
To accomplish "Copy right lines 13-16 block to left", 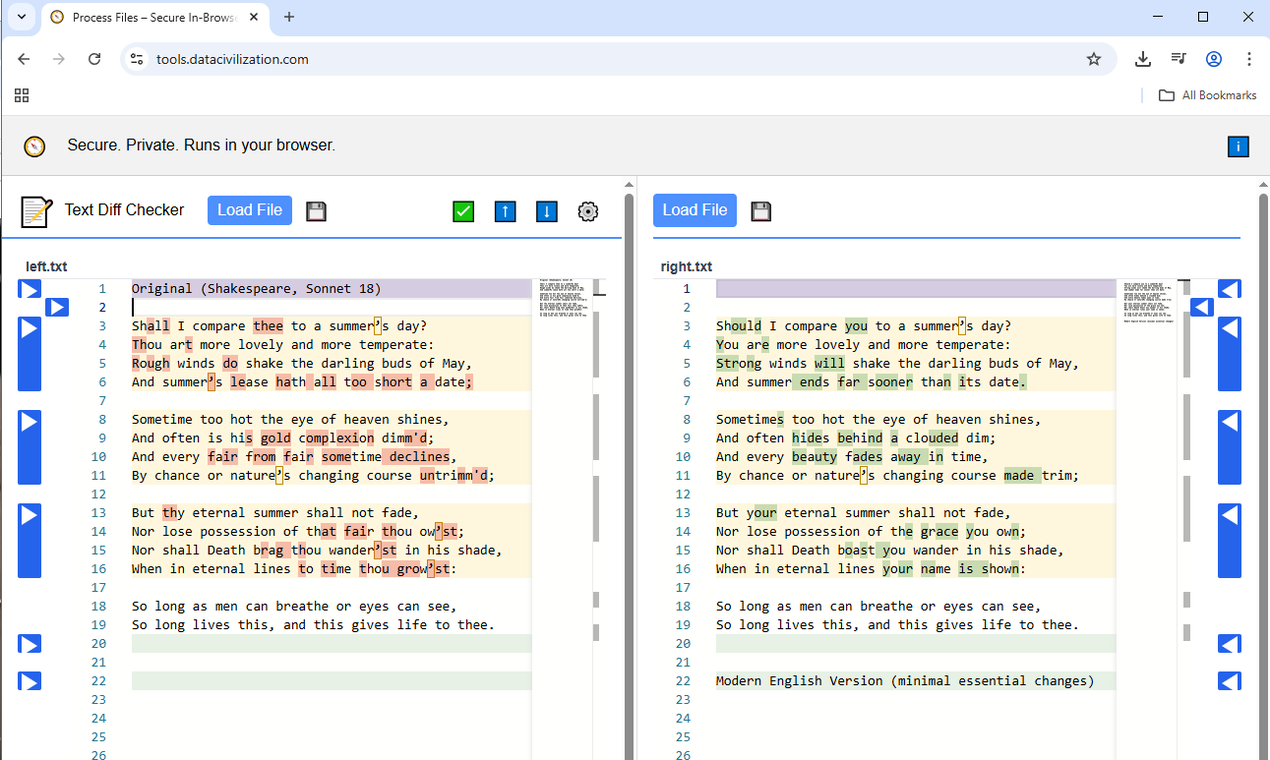I will coord(1229,540).
